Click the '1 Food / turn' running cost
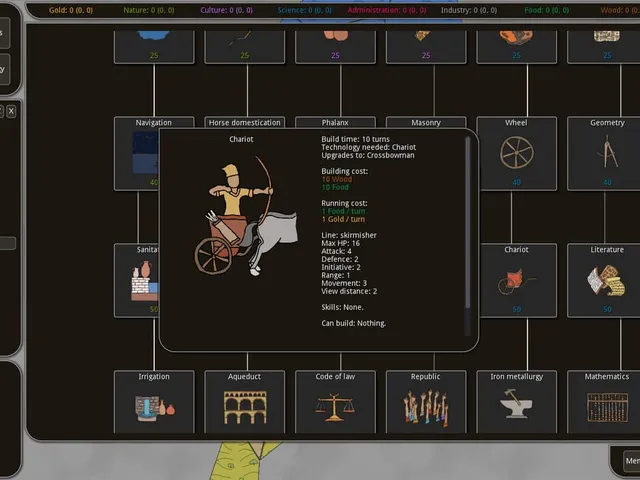Image resolution: width=640 pixels, height=480 pixels. click(x=343, y=211)
